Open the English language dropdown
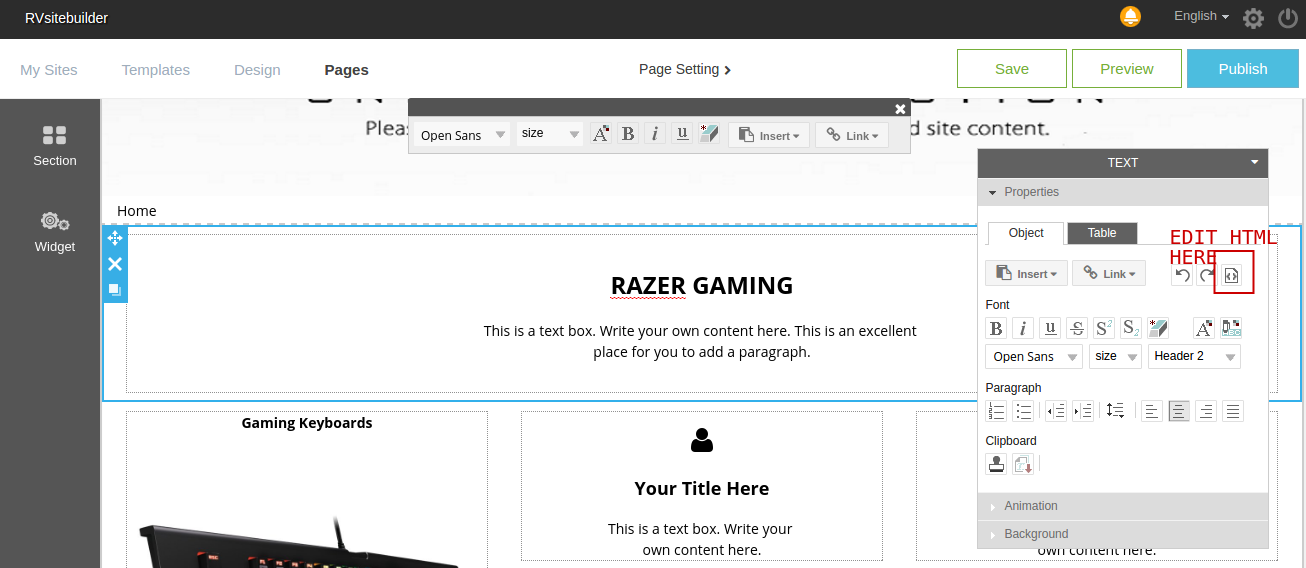 click(x=1201, y=16)
